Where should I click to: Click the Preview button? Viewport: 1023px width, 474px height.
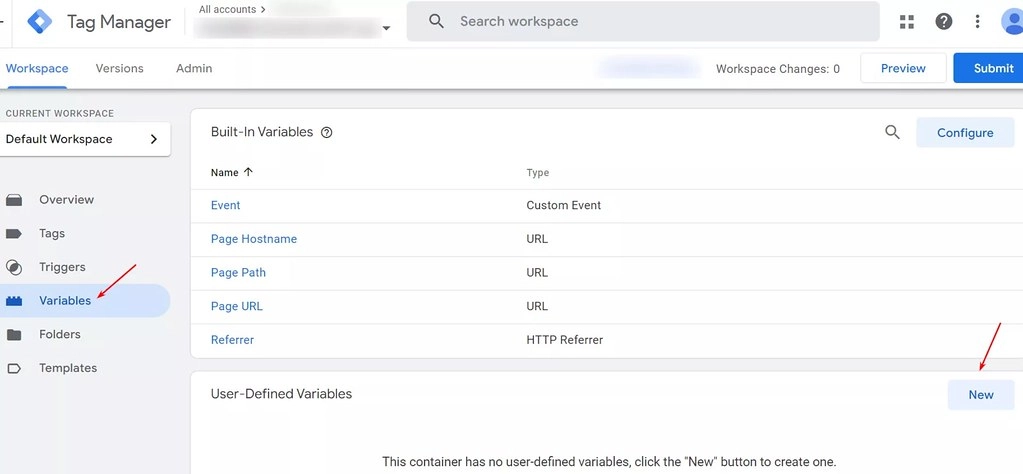(903, 68)
